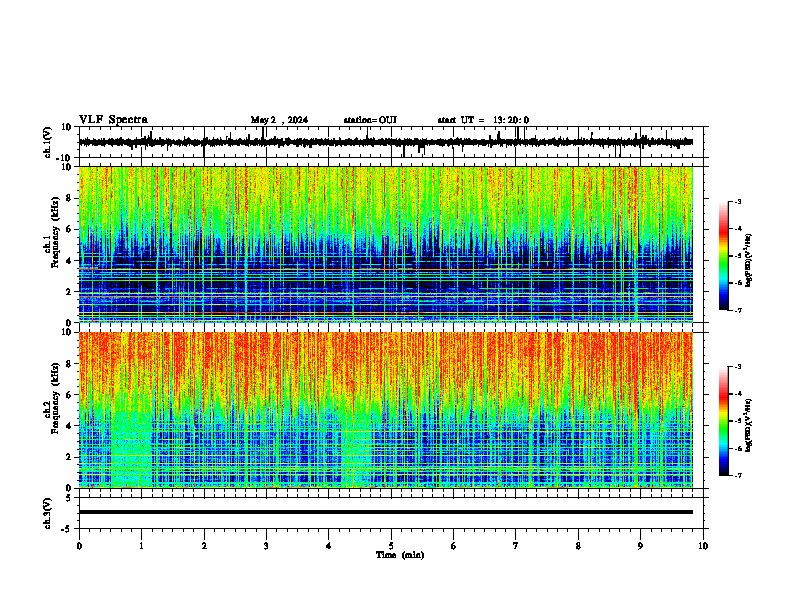792x612 pixels.
Task: Click the time axis tick label "1"
Action: click(141, 546)
